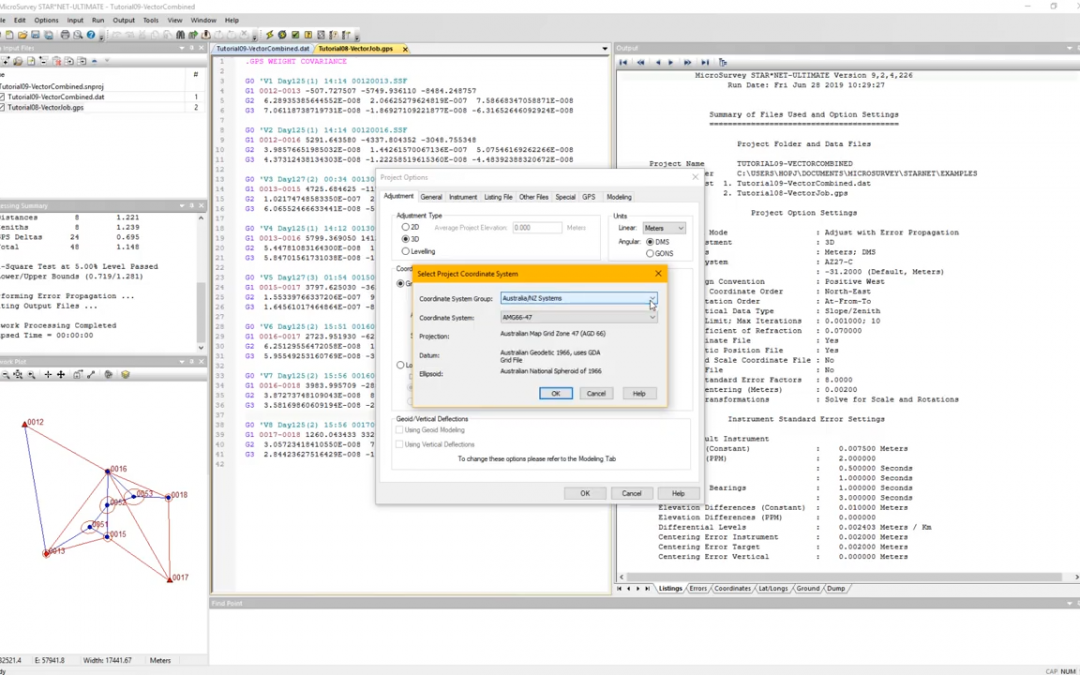
Task: Click the lightning bolt Run Adjustment icon
Action: tap(269, 35)
